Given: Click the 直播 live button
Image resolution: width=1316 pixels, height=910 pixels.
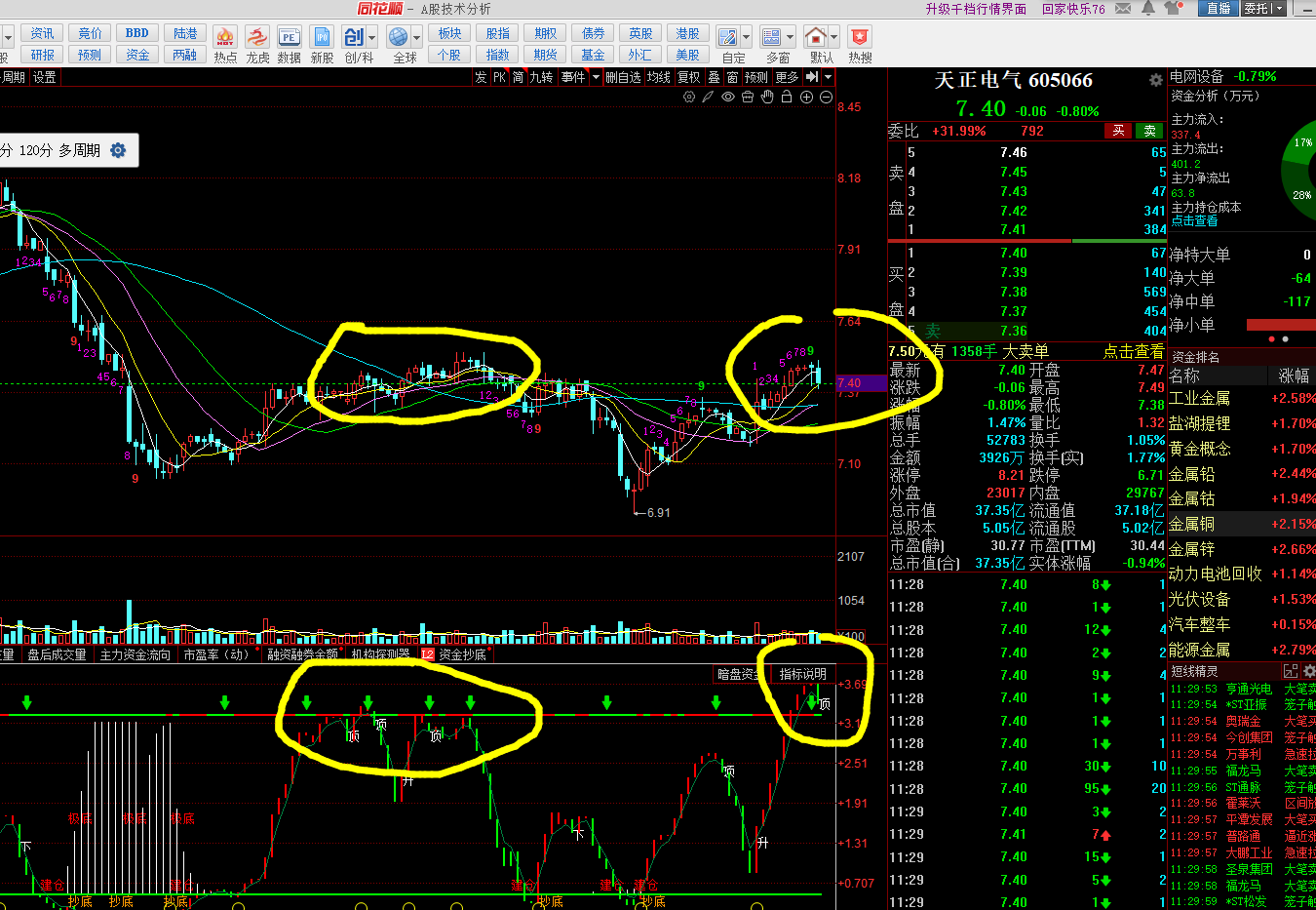Looking at the screenshot, I should 1219,8.
